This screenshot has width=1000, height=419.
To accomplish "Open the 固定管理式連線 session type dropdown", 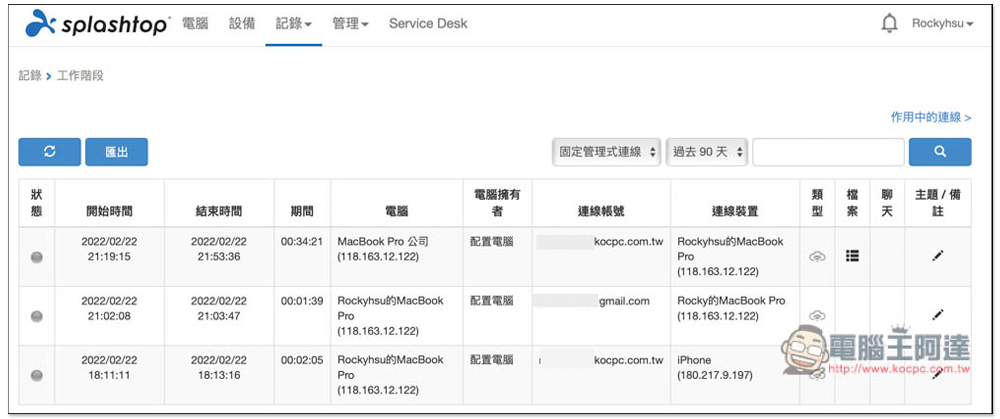I will click(x=607, y=152).
